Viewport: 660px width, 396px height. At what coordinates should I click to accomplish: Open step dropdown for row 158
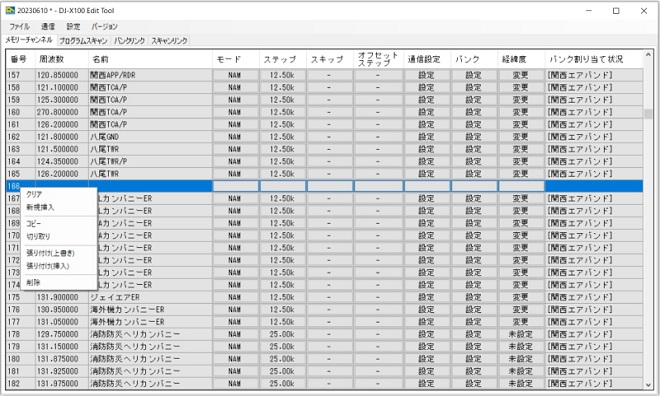click(x=282, y=88)
